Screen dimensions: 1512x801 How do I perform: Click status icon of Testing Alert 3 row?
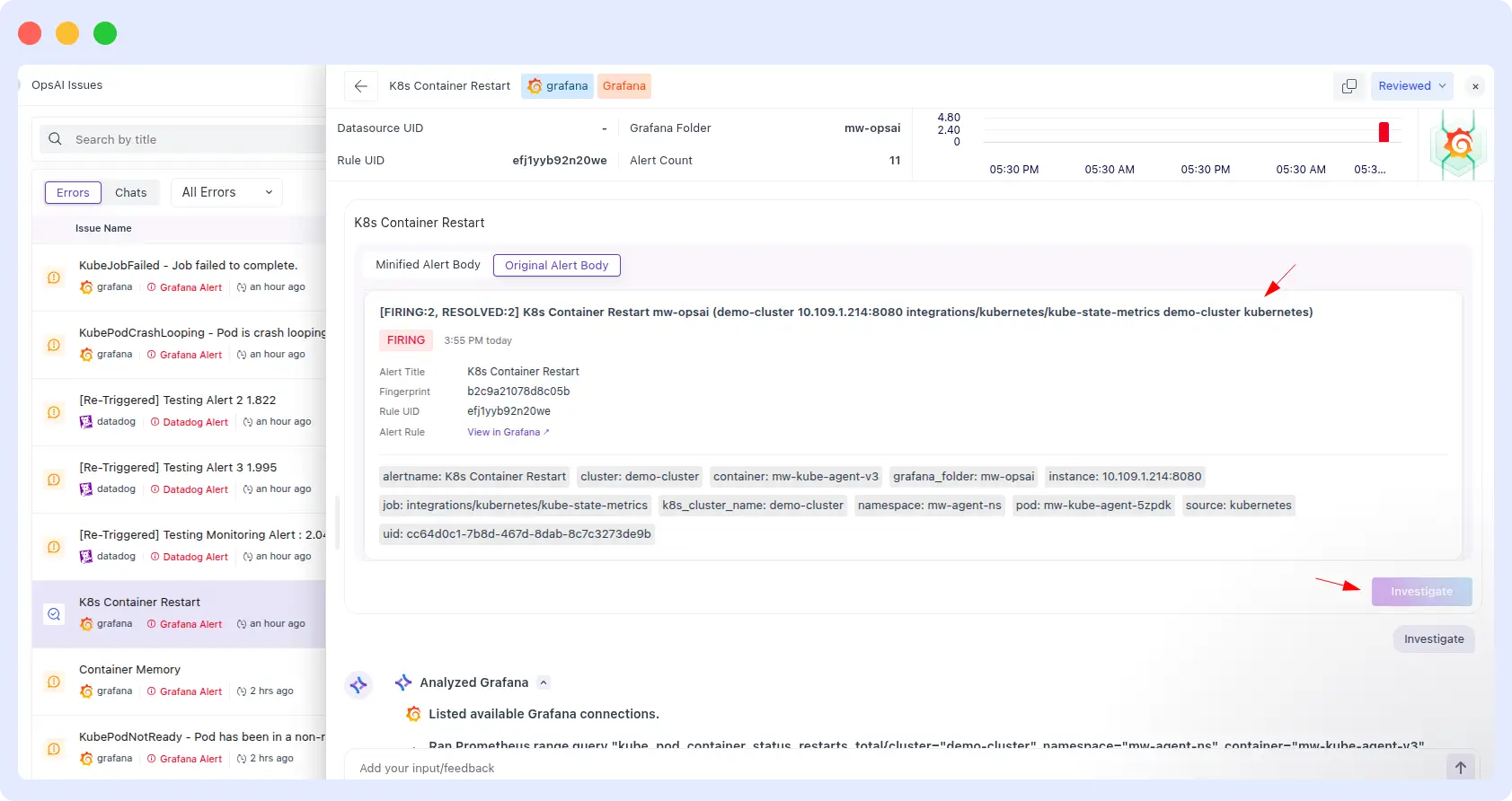click(54, 480)
